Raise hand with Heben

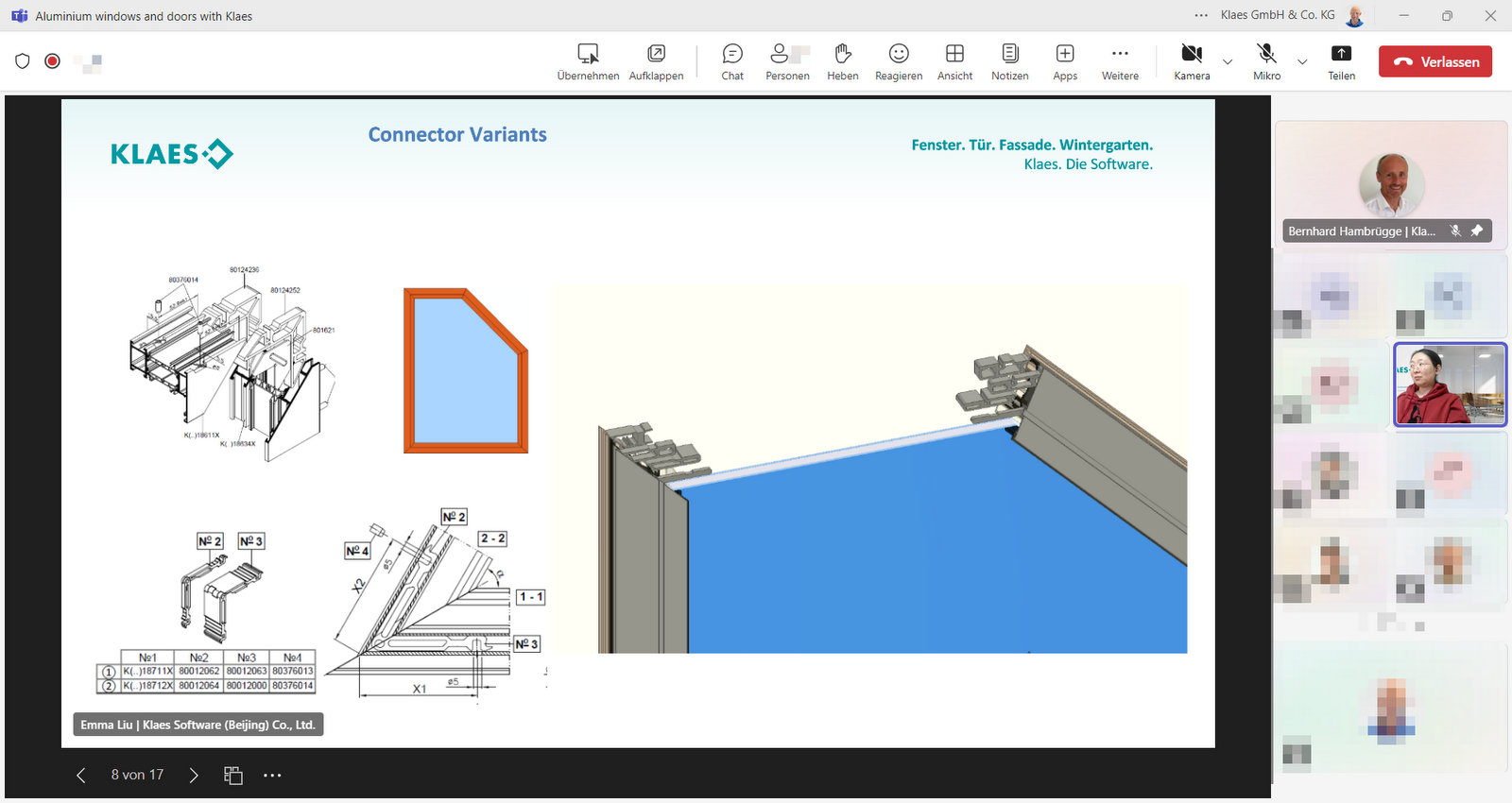[842, 61]
